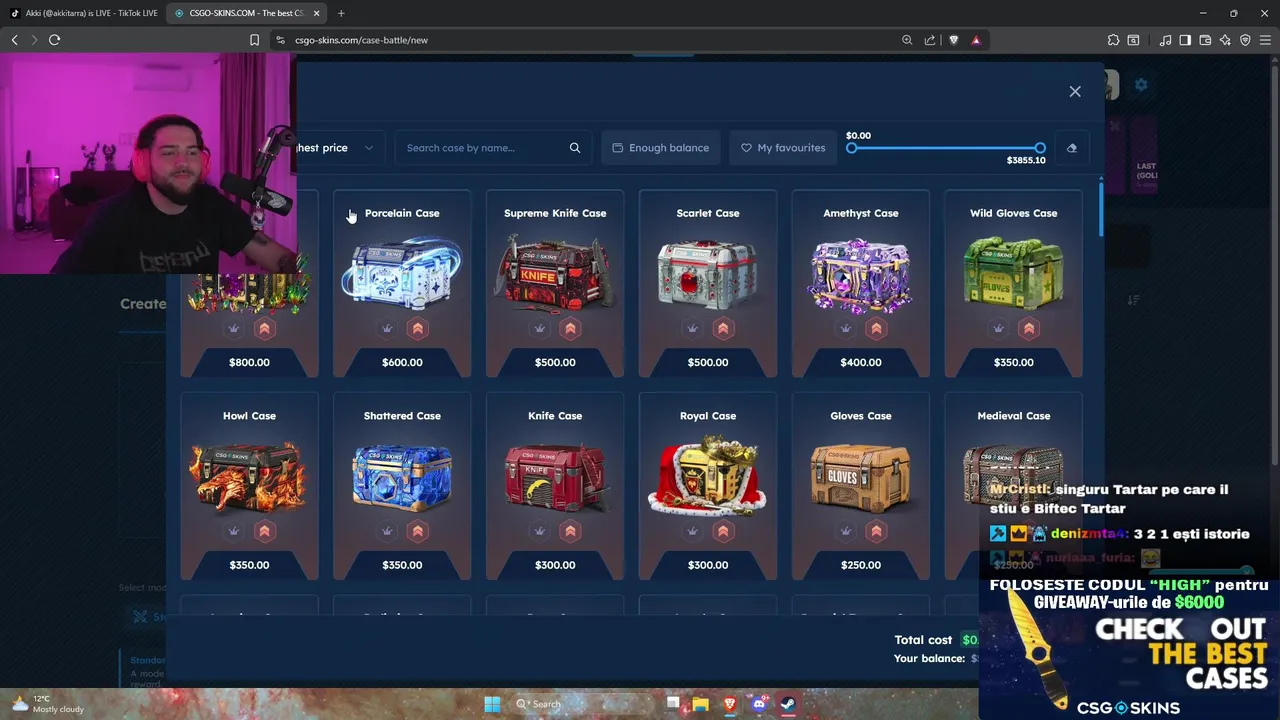1280x720 pixels.
Task: Open the Windows Start menu
Action: coord(492,704)
